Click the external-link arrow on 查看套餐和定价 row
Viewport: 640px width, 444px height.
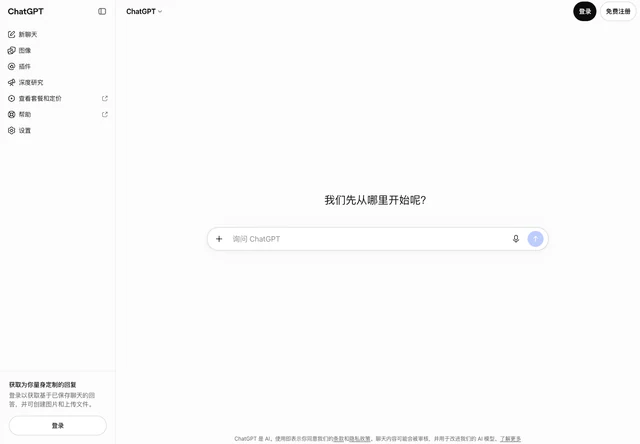click(x=105, y=98)
